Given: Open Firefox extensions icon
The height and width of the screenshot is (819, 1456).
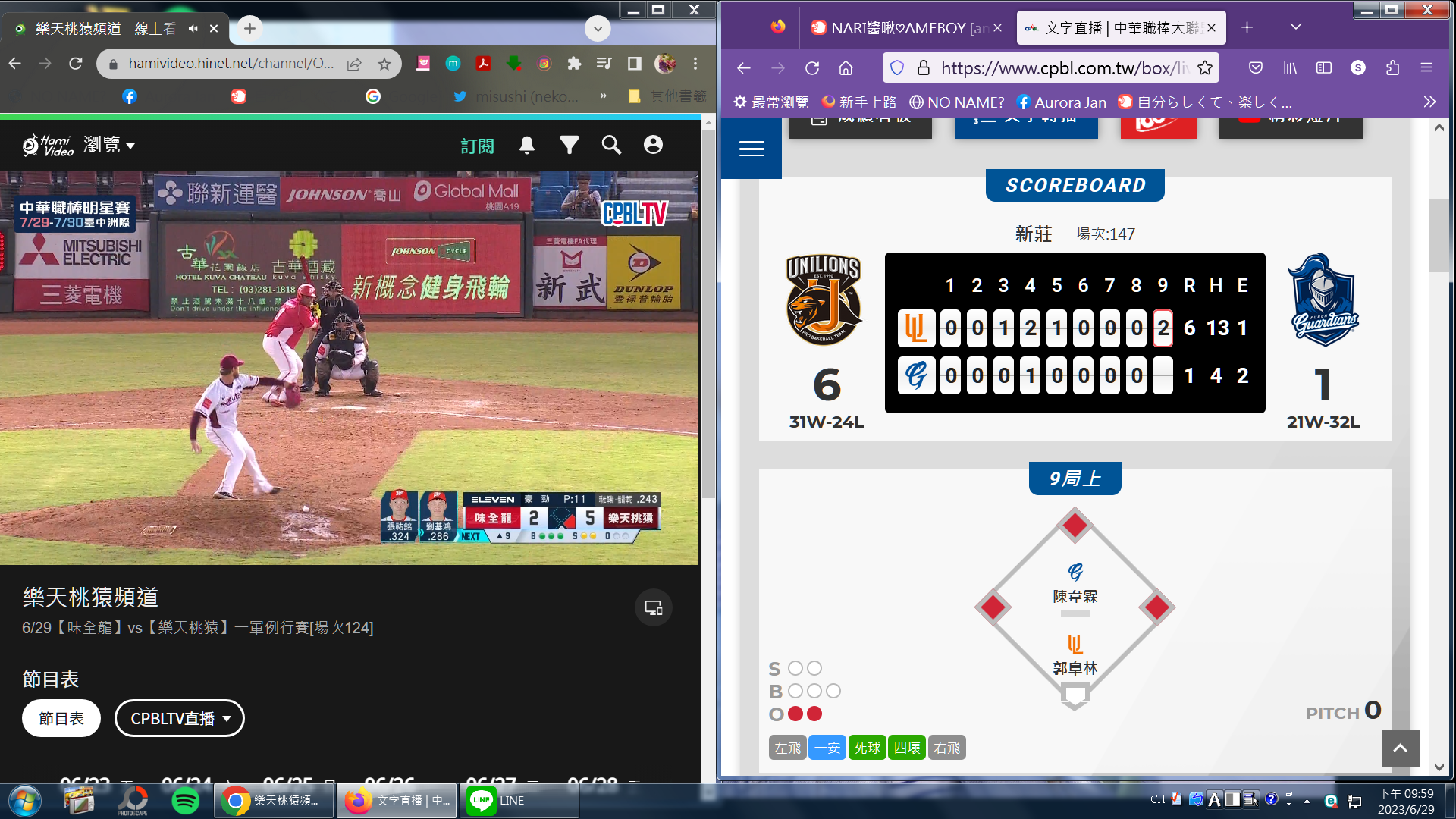Looking at the screenshot, I should pos(1392,67).
